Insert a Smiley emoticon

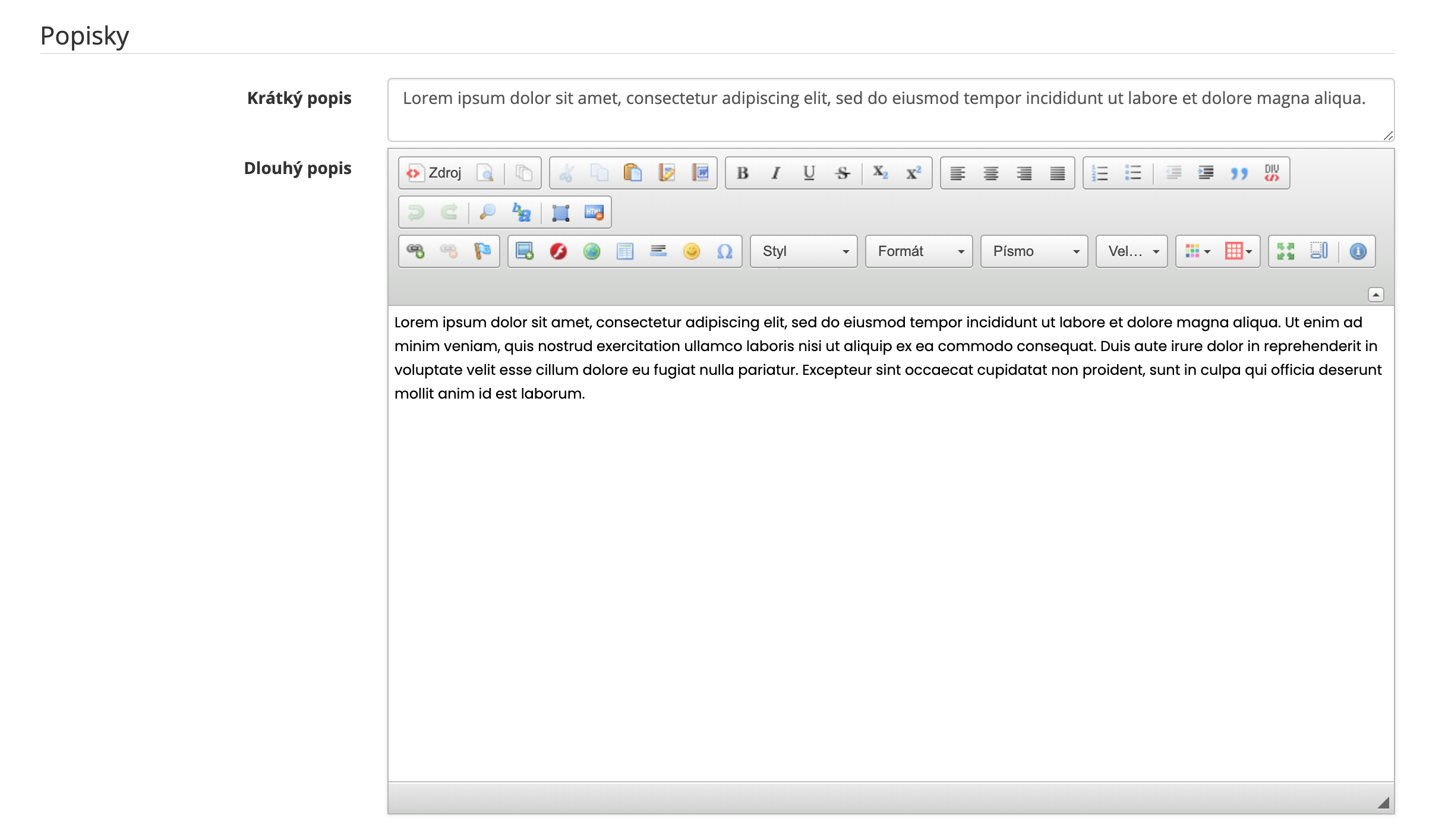[x=692, y=251]
